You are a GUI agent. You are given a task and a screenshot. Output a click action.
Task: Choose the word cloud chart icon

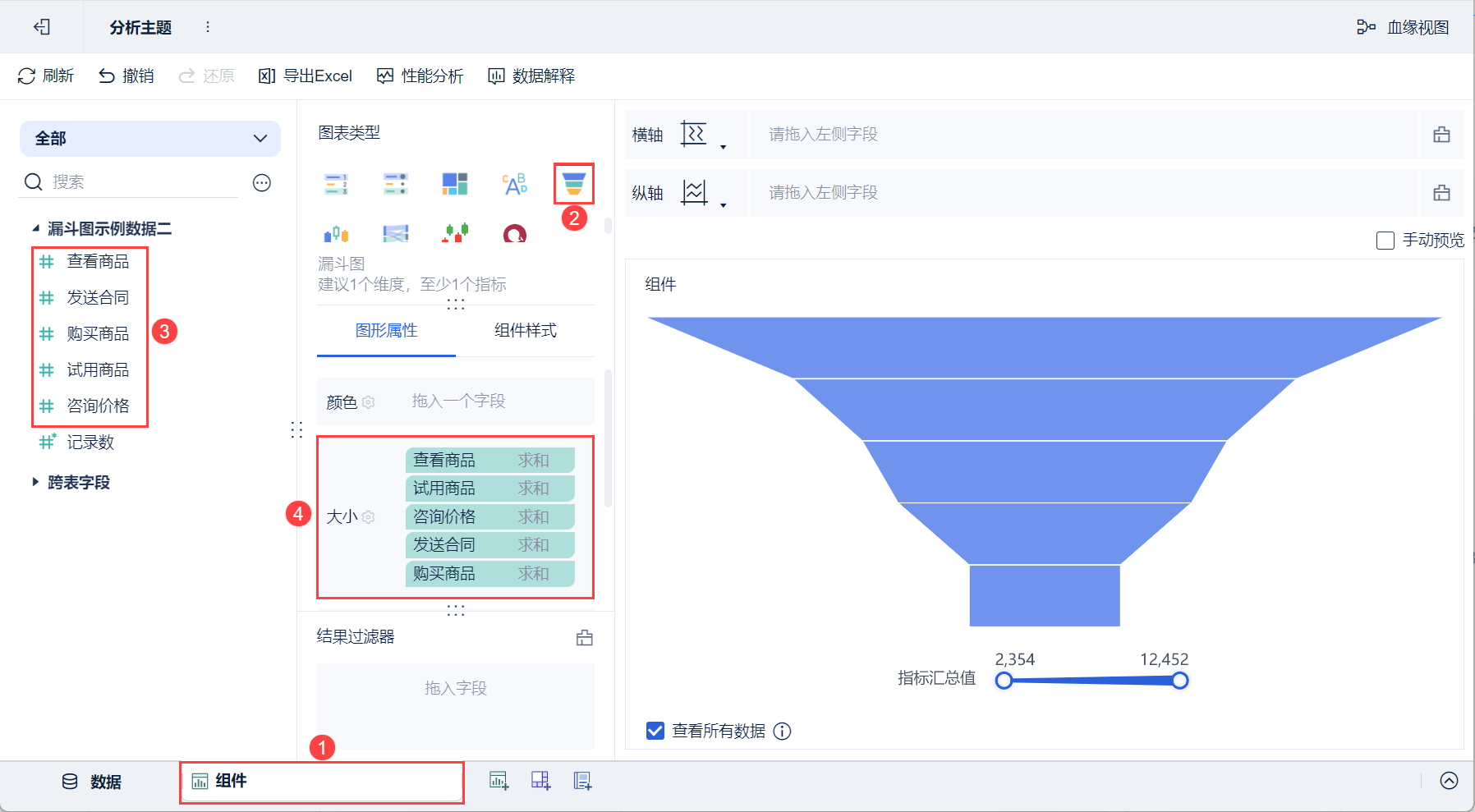pyautogui.click(x=515, y=184)
